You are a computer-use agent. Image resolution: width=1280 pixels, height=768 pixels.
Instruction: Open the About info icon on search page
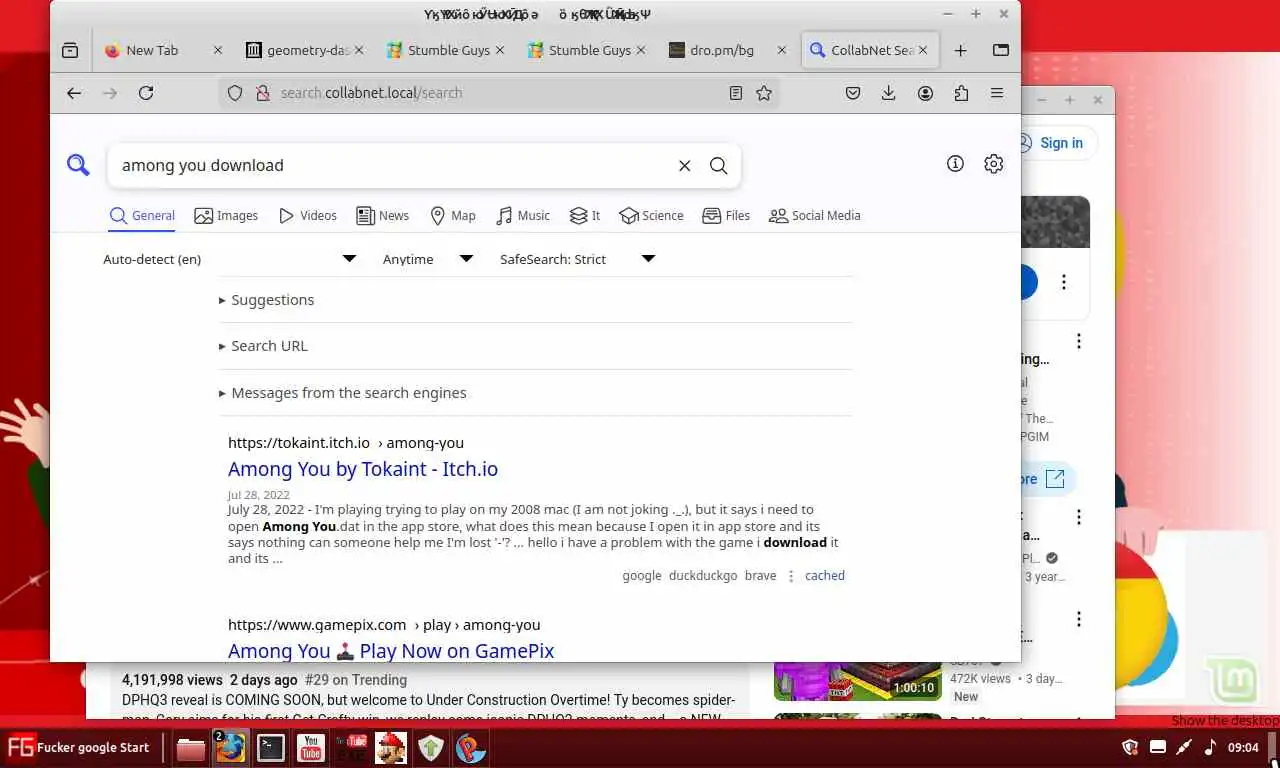955,164
